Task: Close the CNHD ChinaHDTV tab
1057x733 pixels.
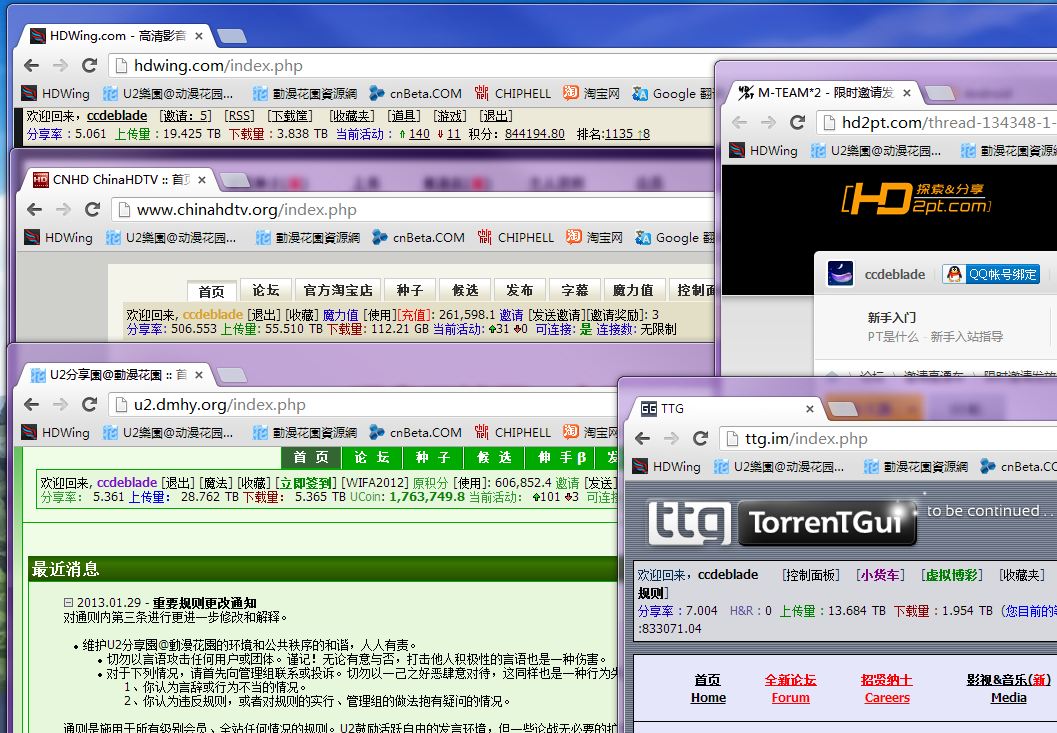Action: [x=202, y=180]
